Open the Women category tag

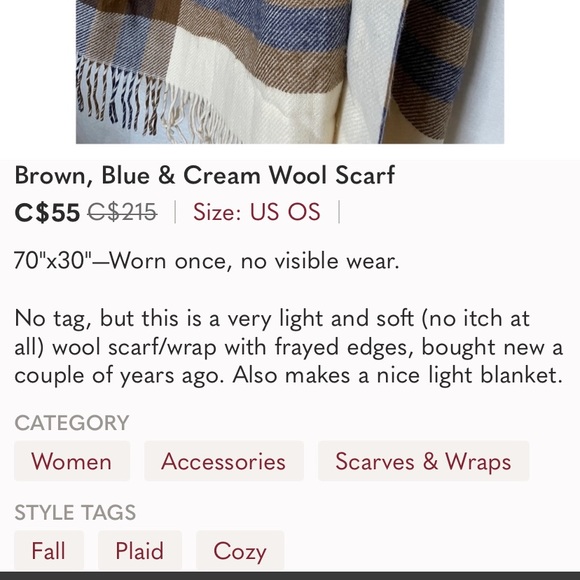(72, 461)
